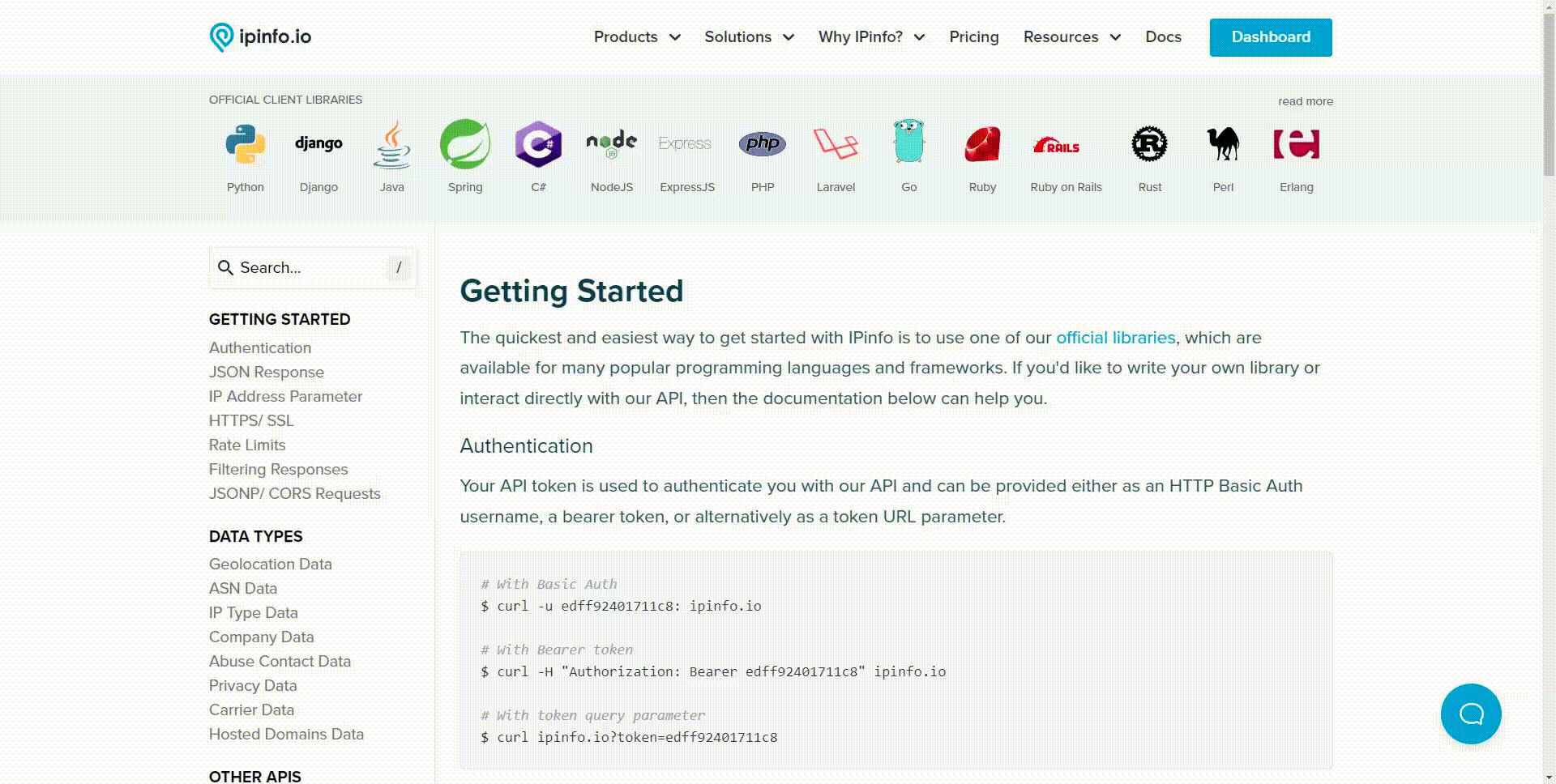Click the Go gopher mascot icon
The image size is (1556, 784).
tap(908, 143)
